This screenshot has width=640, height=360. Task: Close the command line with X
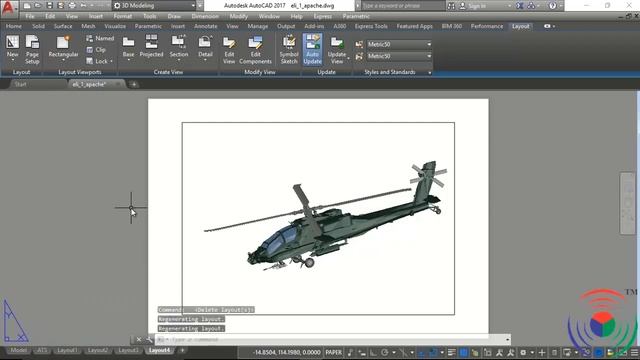click(139, 339)
